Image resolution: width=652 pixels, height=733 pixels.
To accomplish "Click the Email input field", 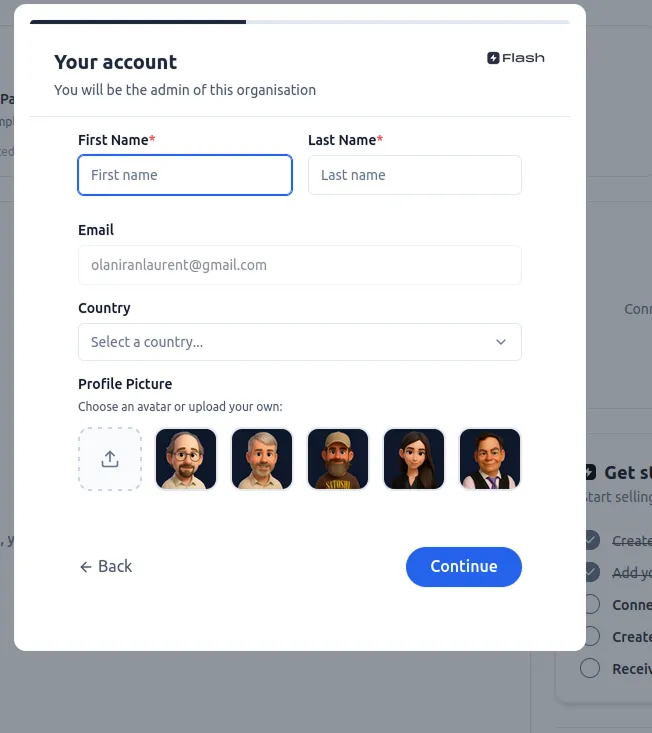I will click(299, 265).
